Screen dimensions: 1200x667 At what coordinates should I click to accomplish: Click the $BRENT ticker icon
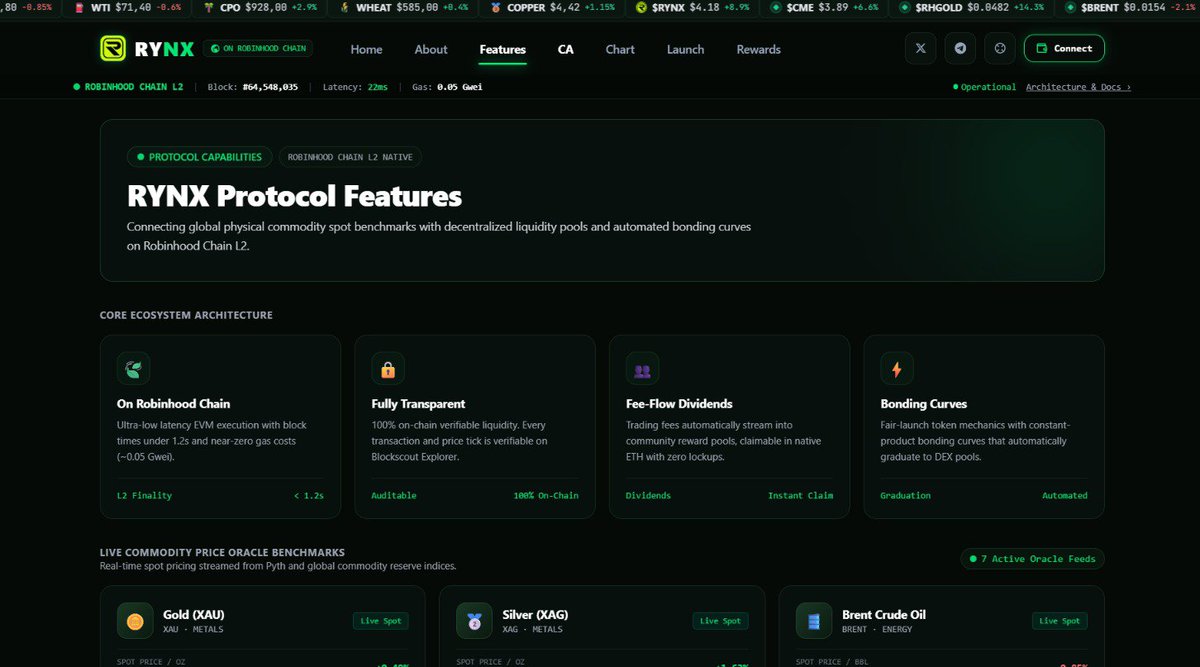[x=1071, y=8]
